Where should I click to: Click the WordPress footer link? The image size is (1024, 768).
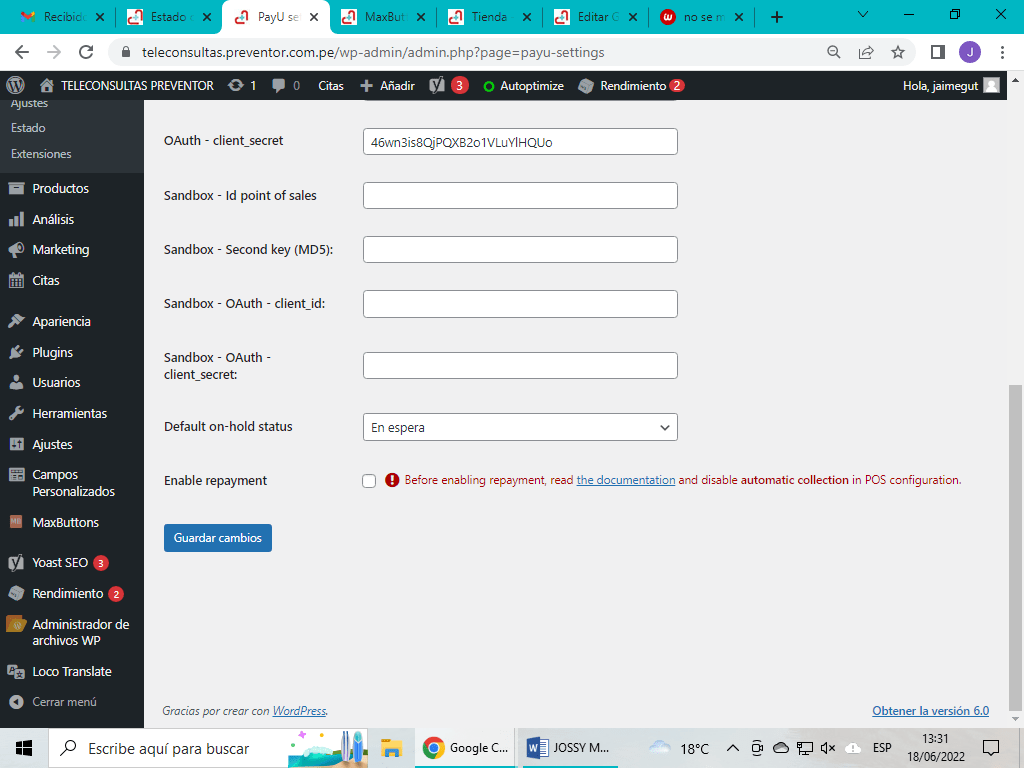[x=299, y=711]
